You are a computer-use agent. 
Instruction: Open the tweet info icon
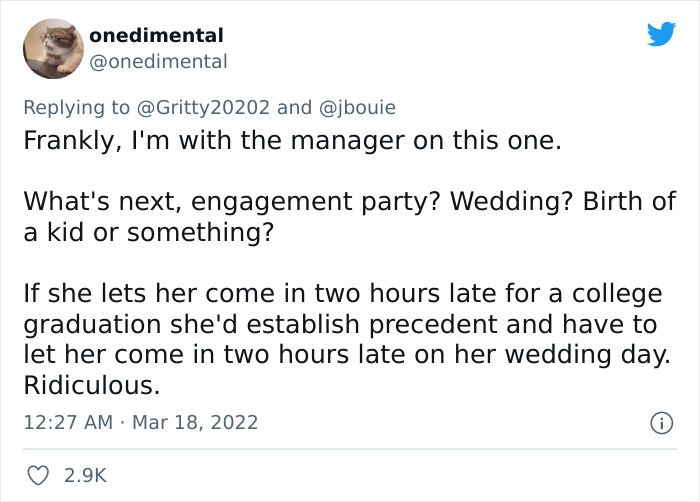[661, 423]
